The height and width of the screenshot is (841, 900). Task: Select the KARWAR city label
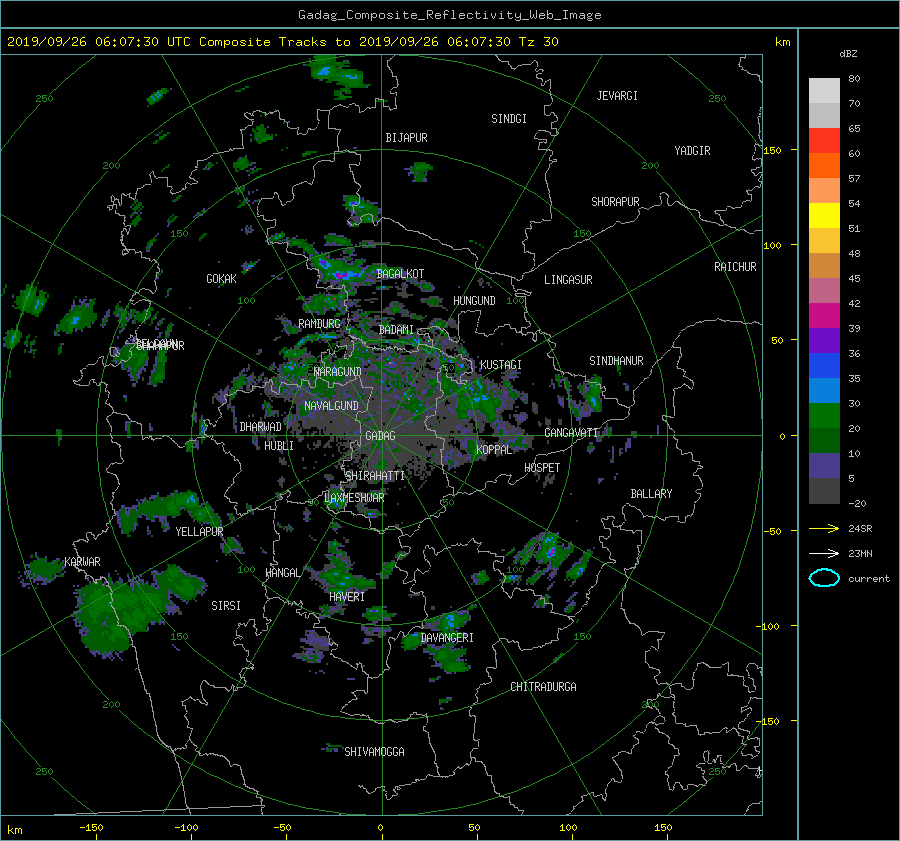coord(82,562)
